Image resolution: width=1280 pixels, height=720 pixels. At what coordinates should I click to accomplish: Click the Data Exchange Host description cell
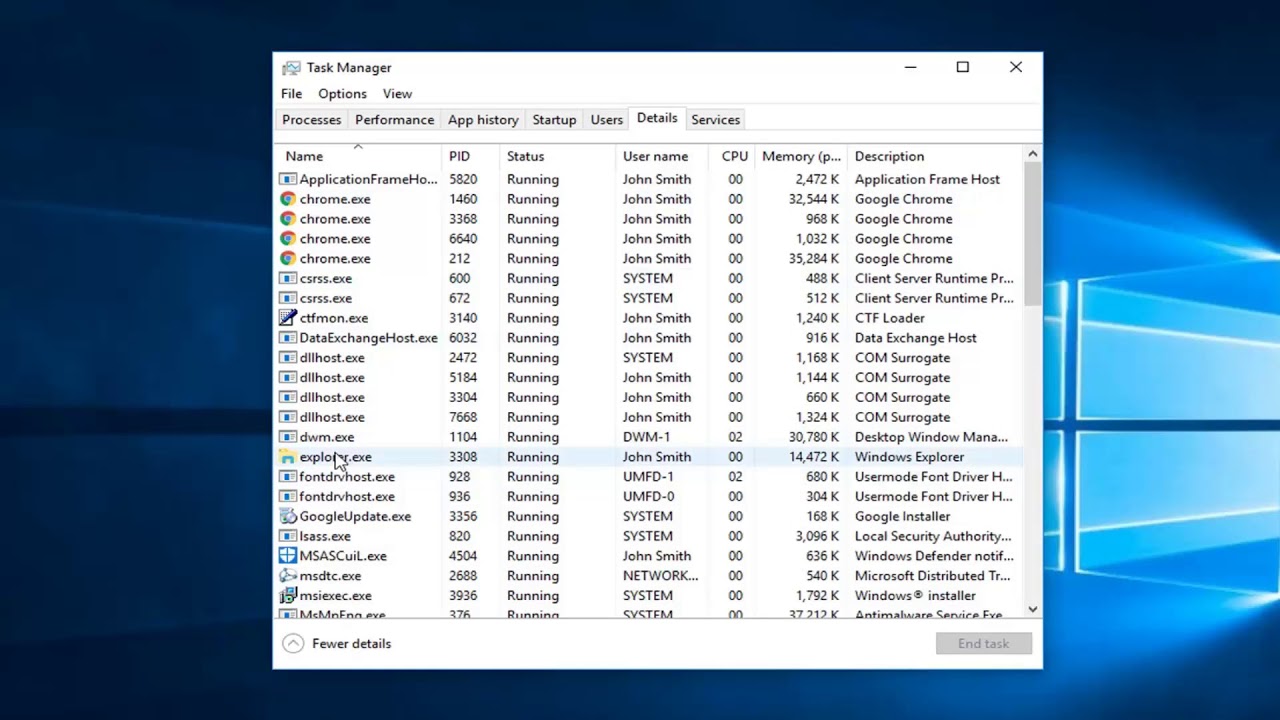(916, 338)
